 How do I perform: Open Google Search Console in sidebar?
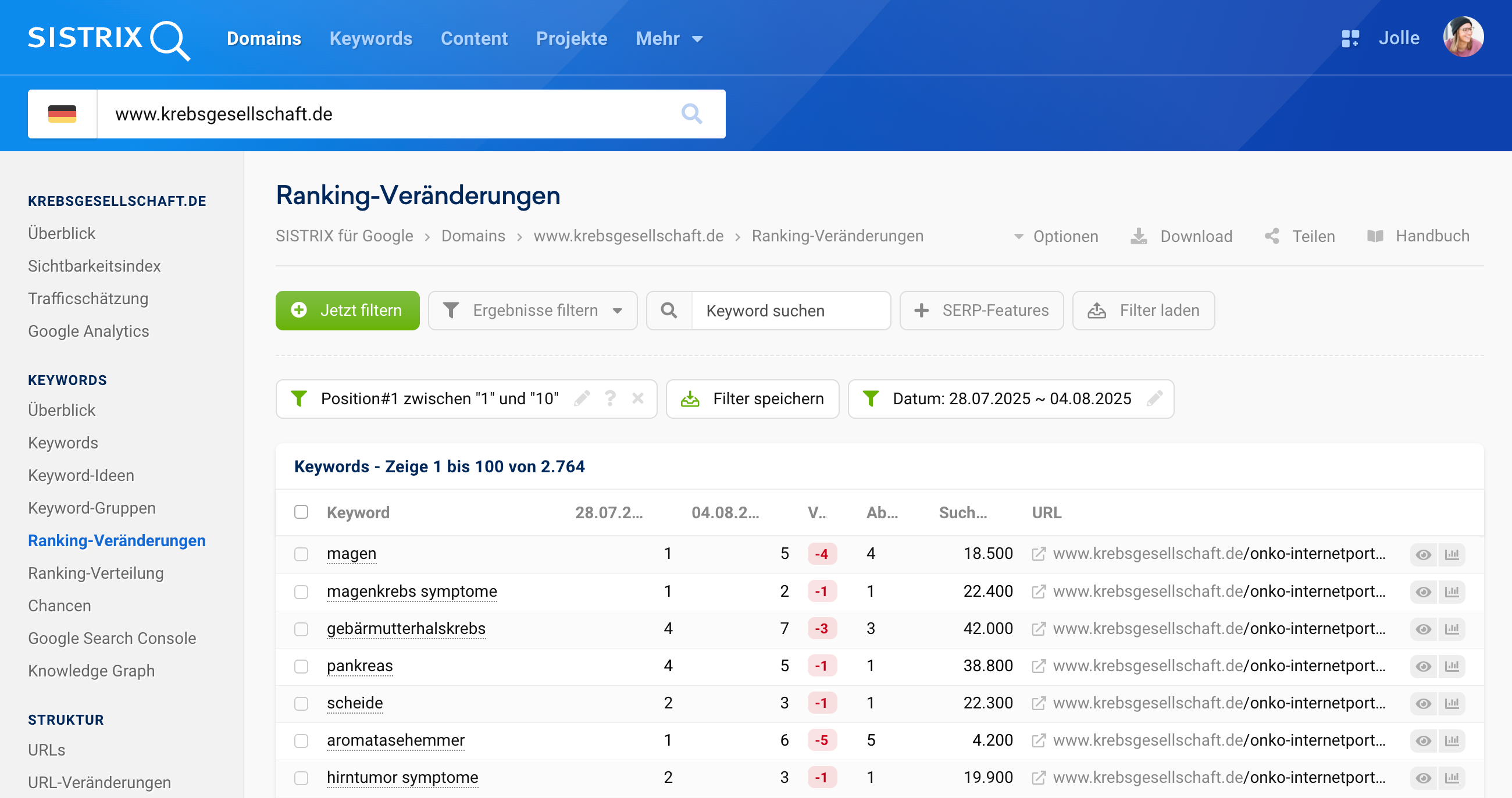(112, 637)
